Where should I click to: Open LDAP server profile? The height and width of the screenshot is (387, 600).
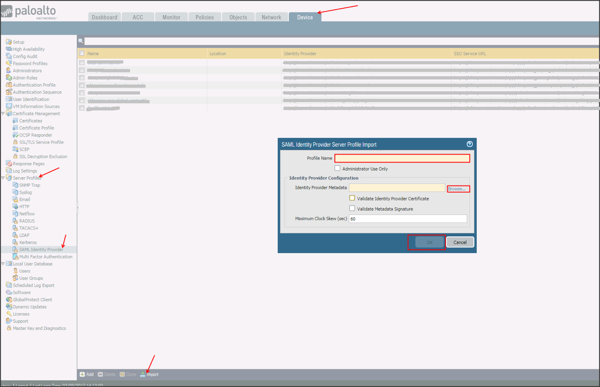(24, 235)
